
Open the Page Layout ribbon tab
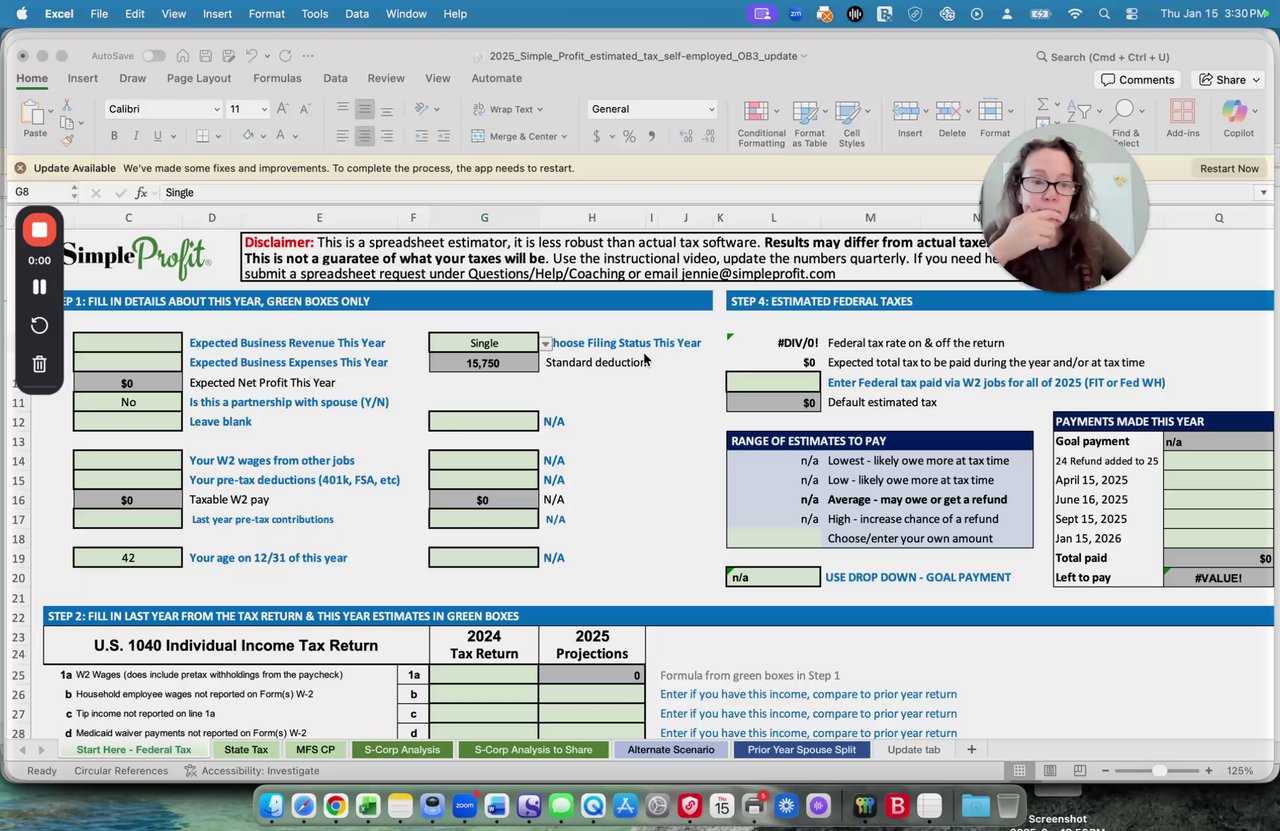(x=199, y=78)
